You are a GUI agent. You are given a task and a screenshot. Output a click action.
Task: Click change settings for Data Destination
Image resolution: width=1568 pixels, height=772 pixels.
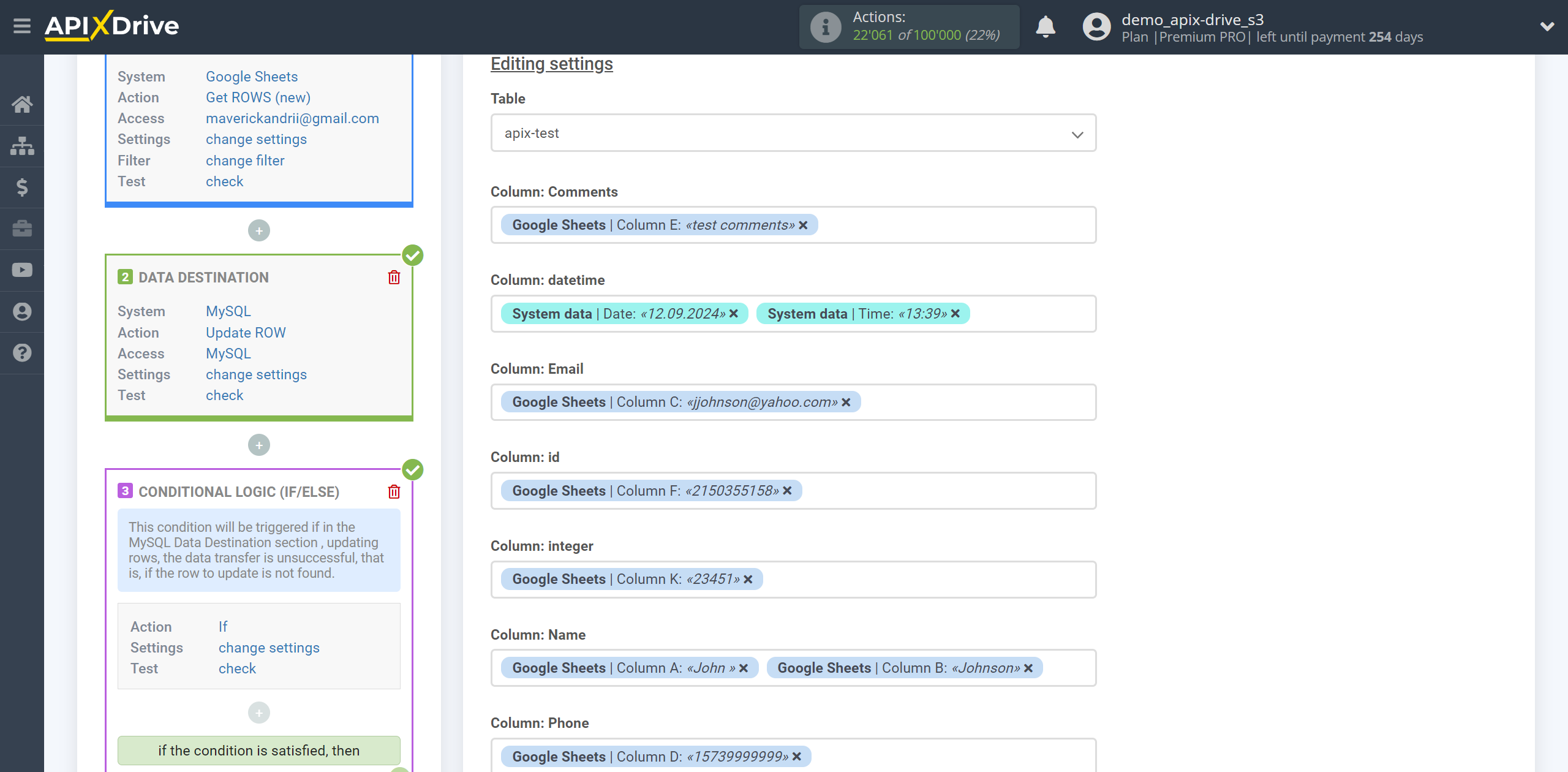click(256, 374)
